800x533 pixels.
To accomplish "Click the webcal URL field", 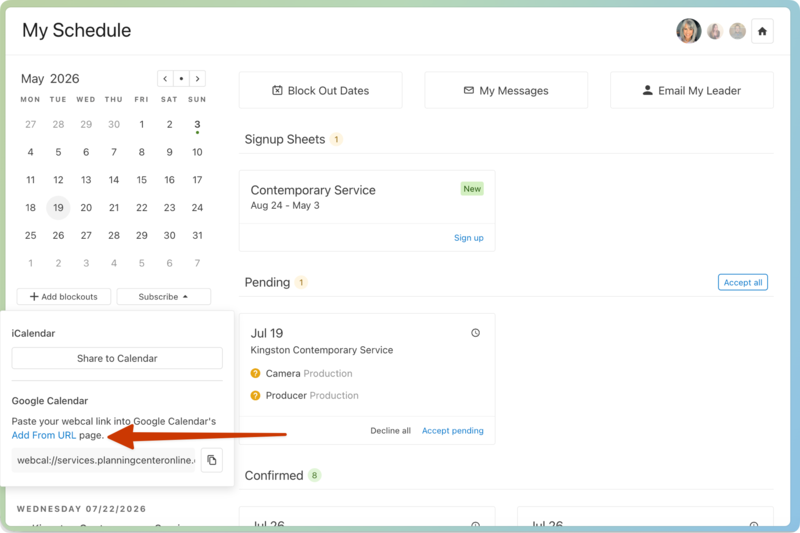I will pos(104,460).
